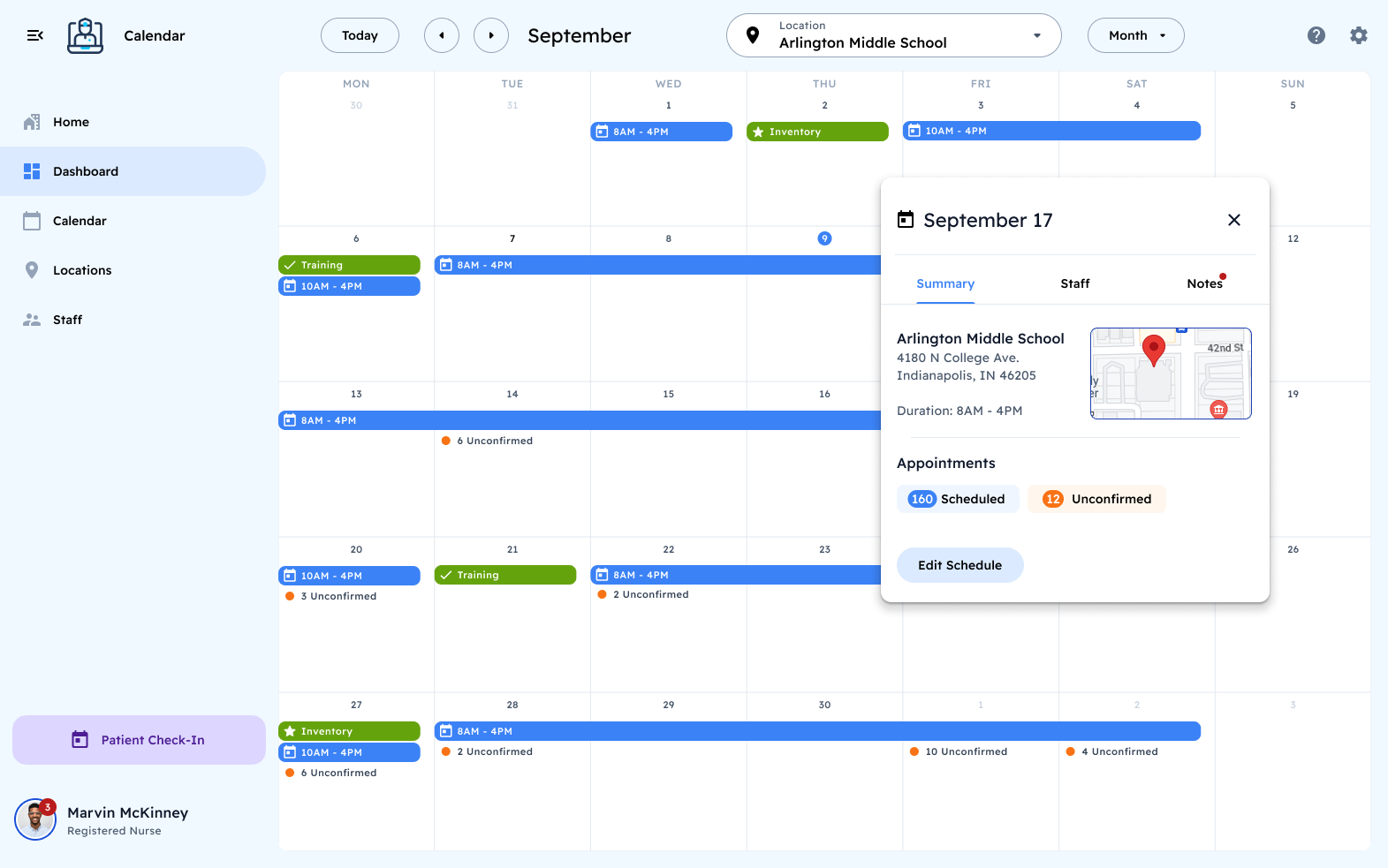Open settings with the gear icon
Image resolution: width=1388 pixels, height=868 pixels.
tap(1358, 35)
